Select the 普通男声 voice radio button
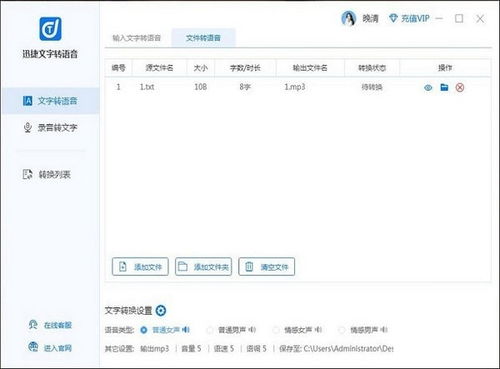This screenshot has height=369, width=500. 210,330
